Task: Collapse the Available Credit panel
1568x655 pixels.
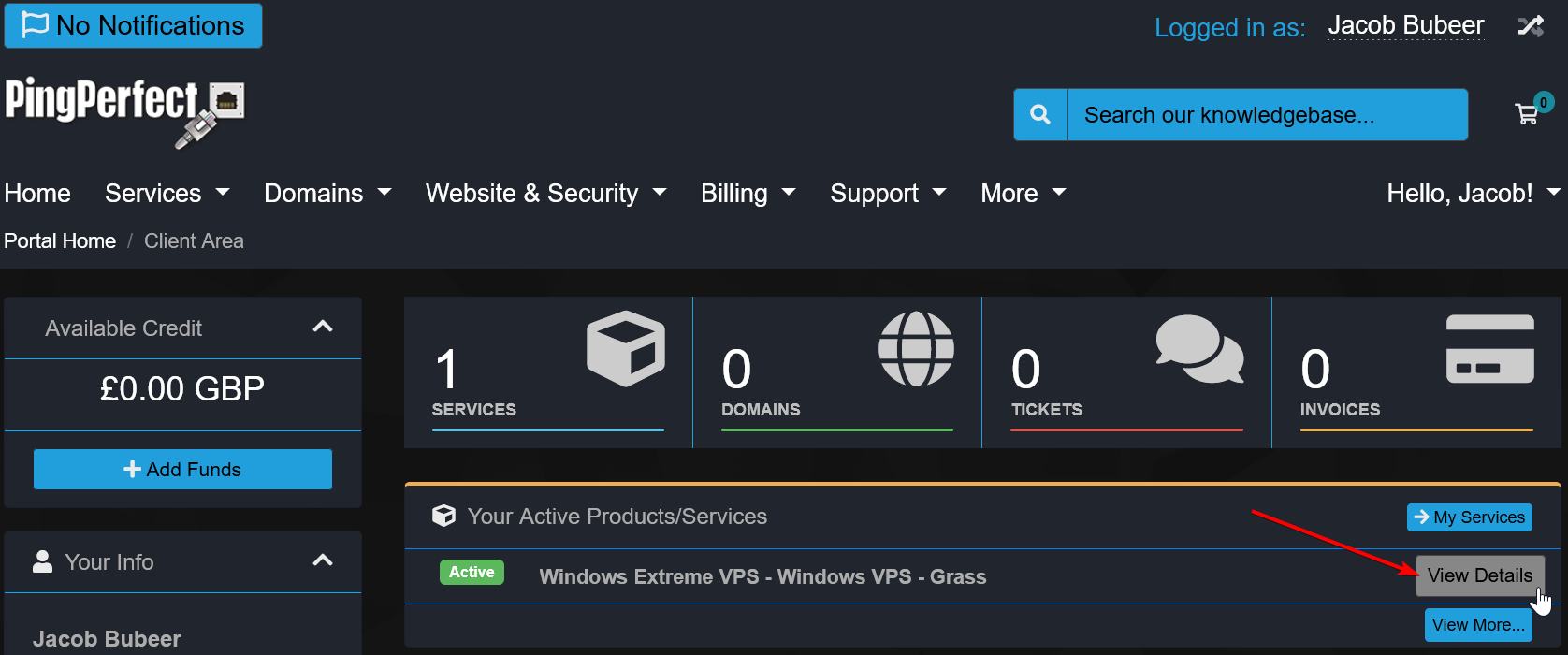Action: coord(323,327)
